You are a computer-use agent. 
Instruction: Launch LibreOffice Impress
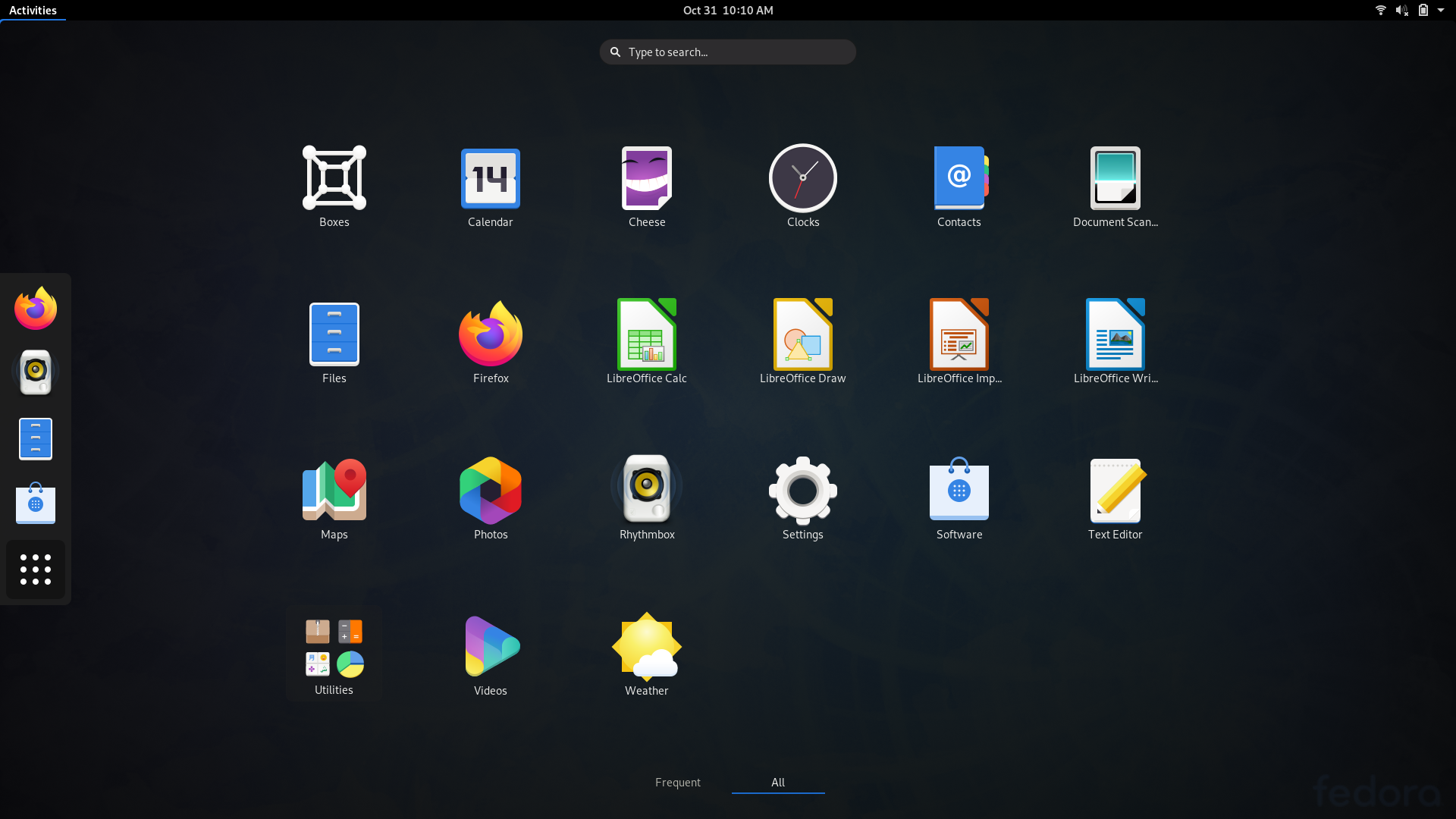(x=959, y=343)
